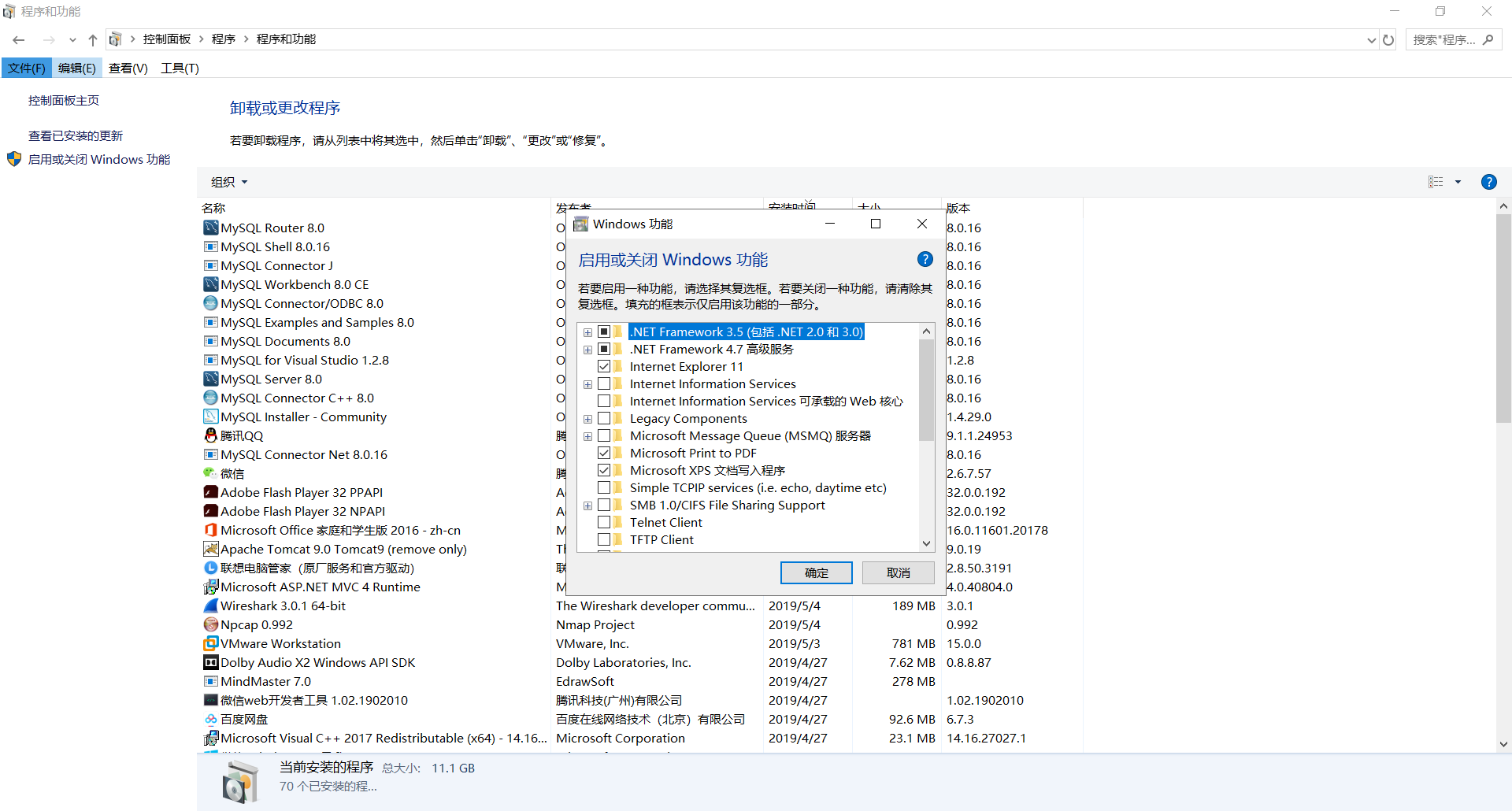Click the Adobe Flash Player 32 PPAPI icon
Viewport: 1512px width, 811px height.
[210, 492]
